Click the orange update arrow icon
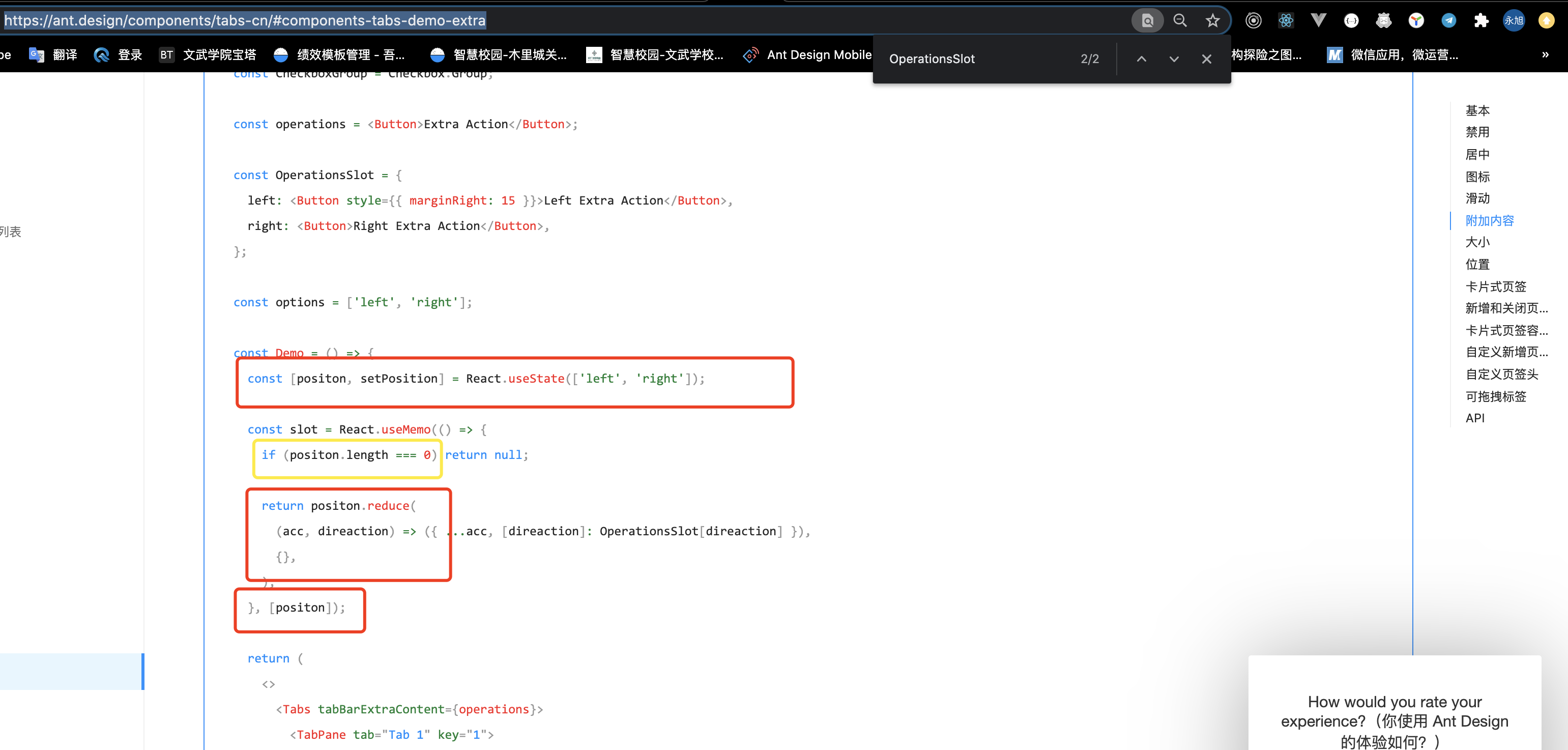 (1546, 21)
